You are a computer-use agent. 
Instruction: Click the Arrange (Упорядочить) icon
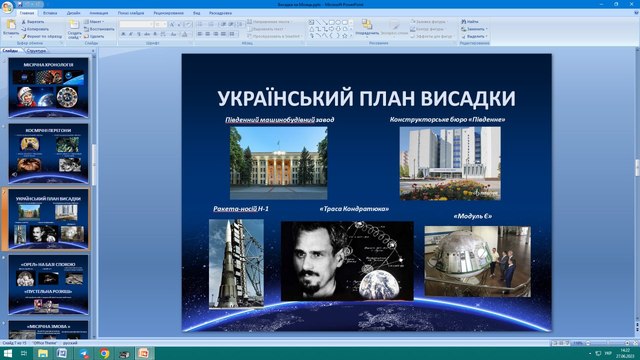[x=367, y=24]
